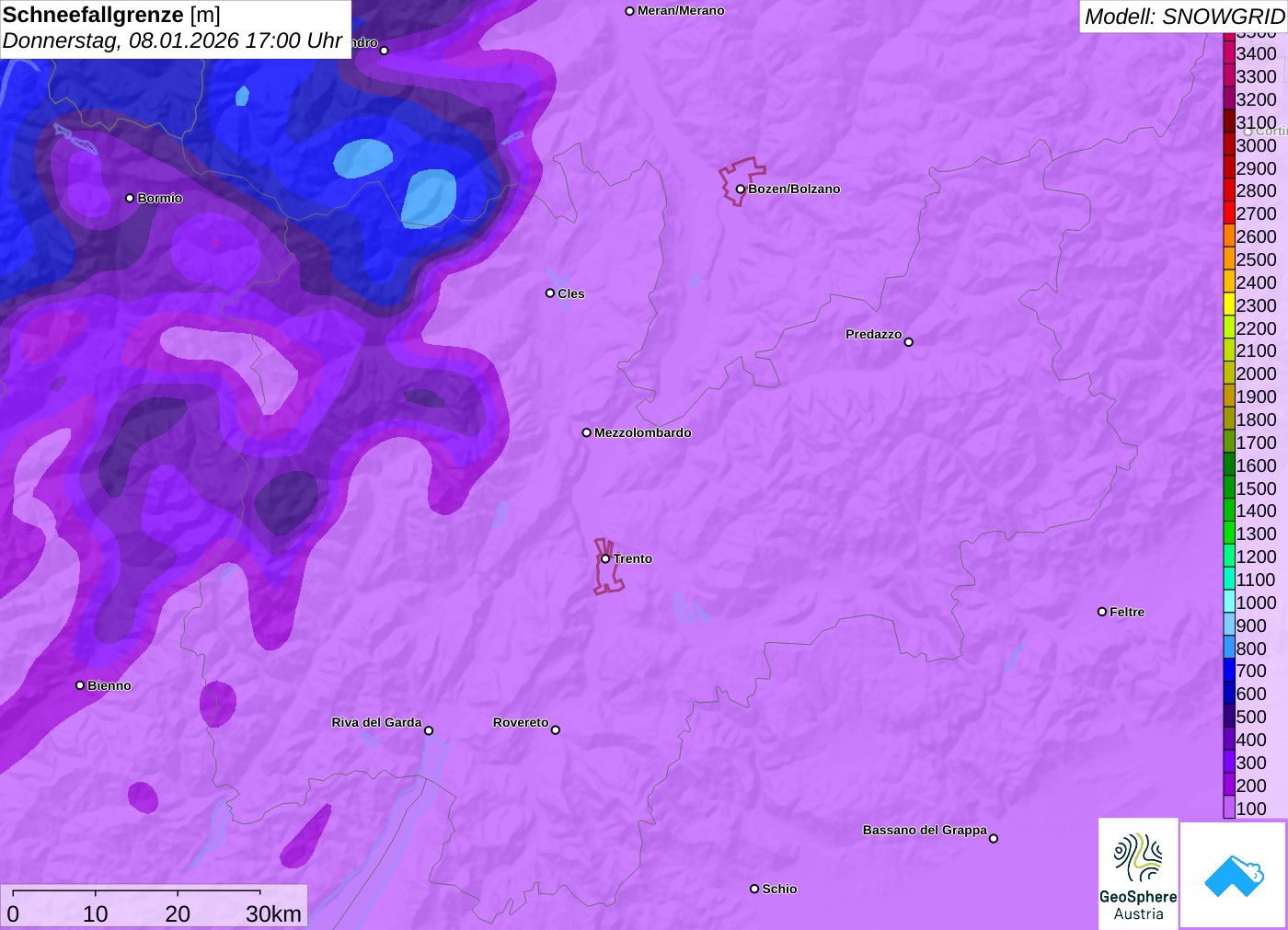
Task: Click the Cles label text
Action: click(x=570, y=293)
